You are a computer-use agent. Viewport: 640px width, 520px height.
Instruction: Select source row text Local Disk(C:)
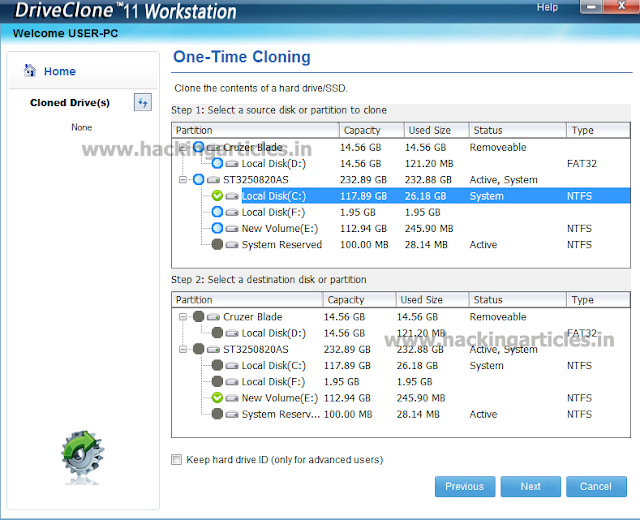pyautogui.click(x=274, y=196)
